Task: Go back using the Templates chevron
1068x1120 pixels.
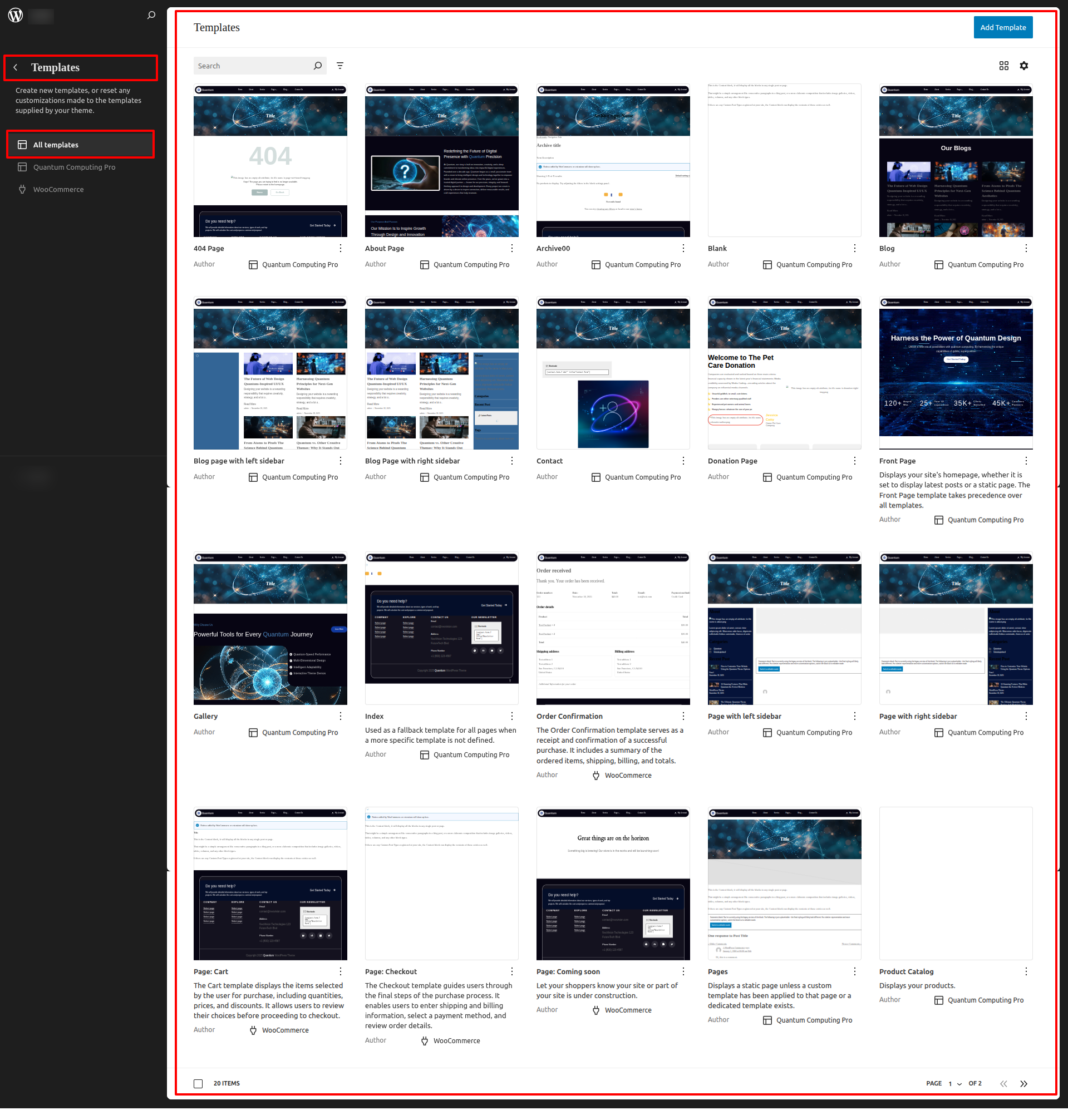Action: 16,68
